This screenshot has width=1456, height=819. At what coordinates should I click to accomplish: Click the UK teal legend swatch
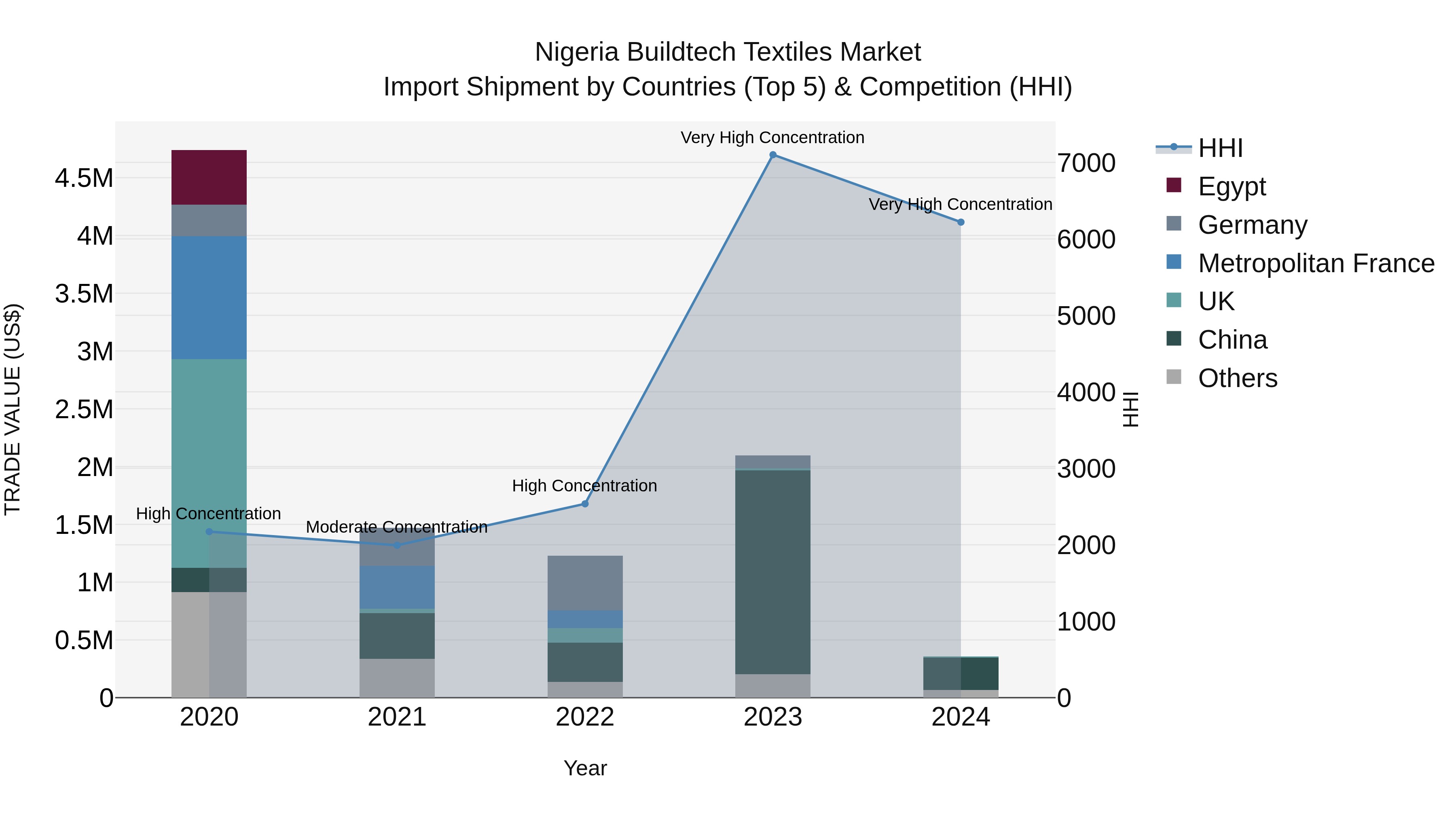(1174, 300)
